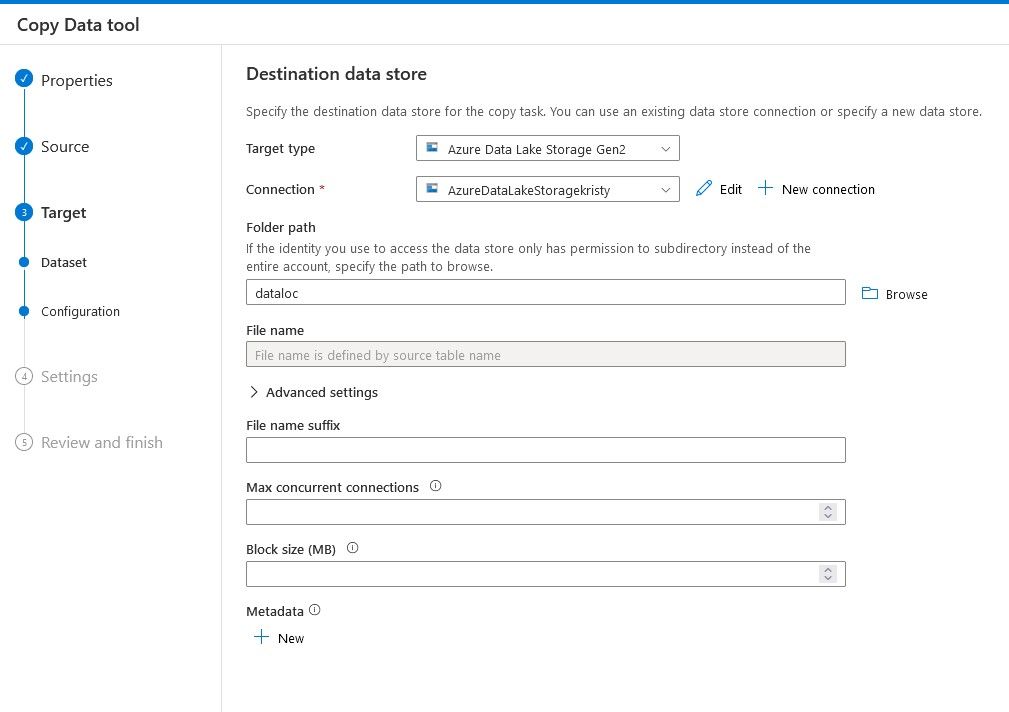Go to the Configuration sub-step
This screenshot has width=1009, height=712.
pos(80,311)
